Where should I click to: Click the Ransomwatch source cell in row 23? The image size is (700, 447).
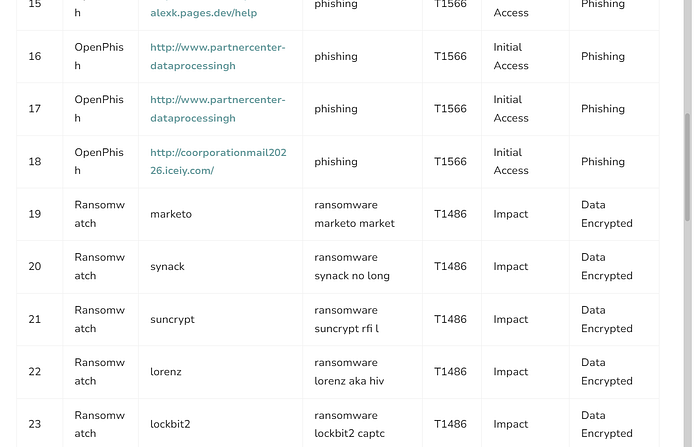click(100, 423)
